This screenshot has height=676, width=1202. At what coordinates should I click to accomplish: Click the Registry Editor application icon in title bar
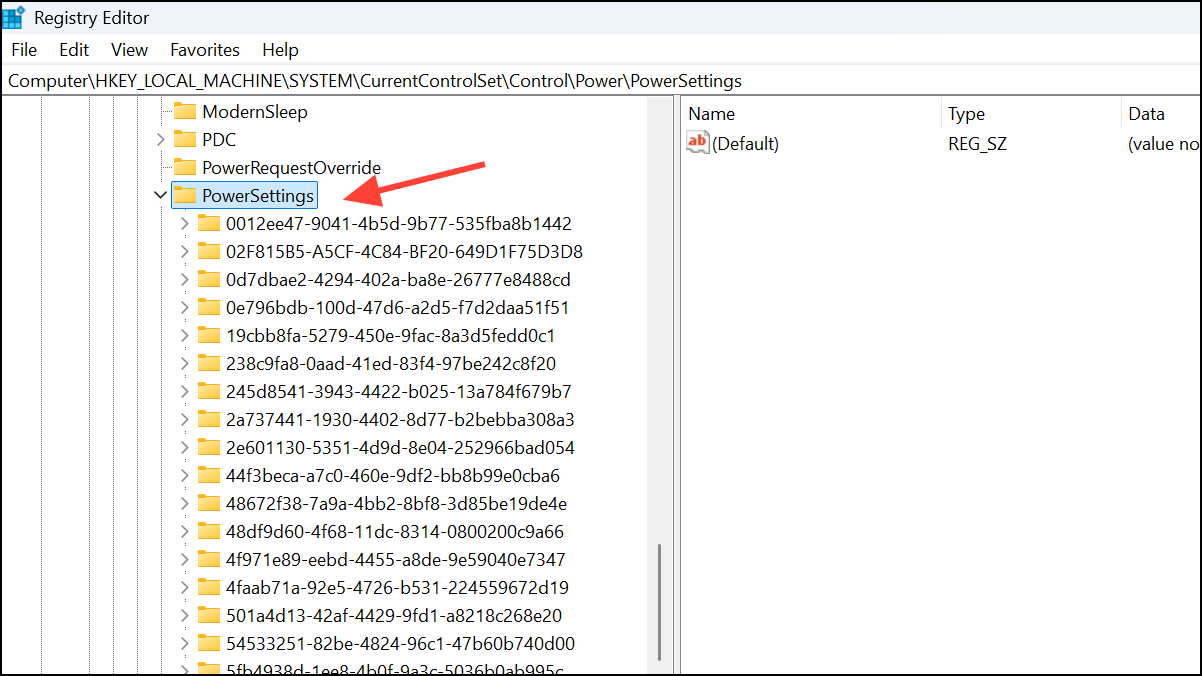(14, 16)
